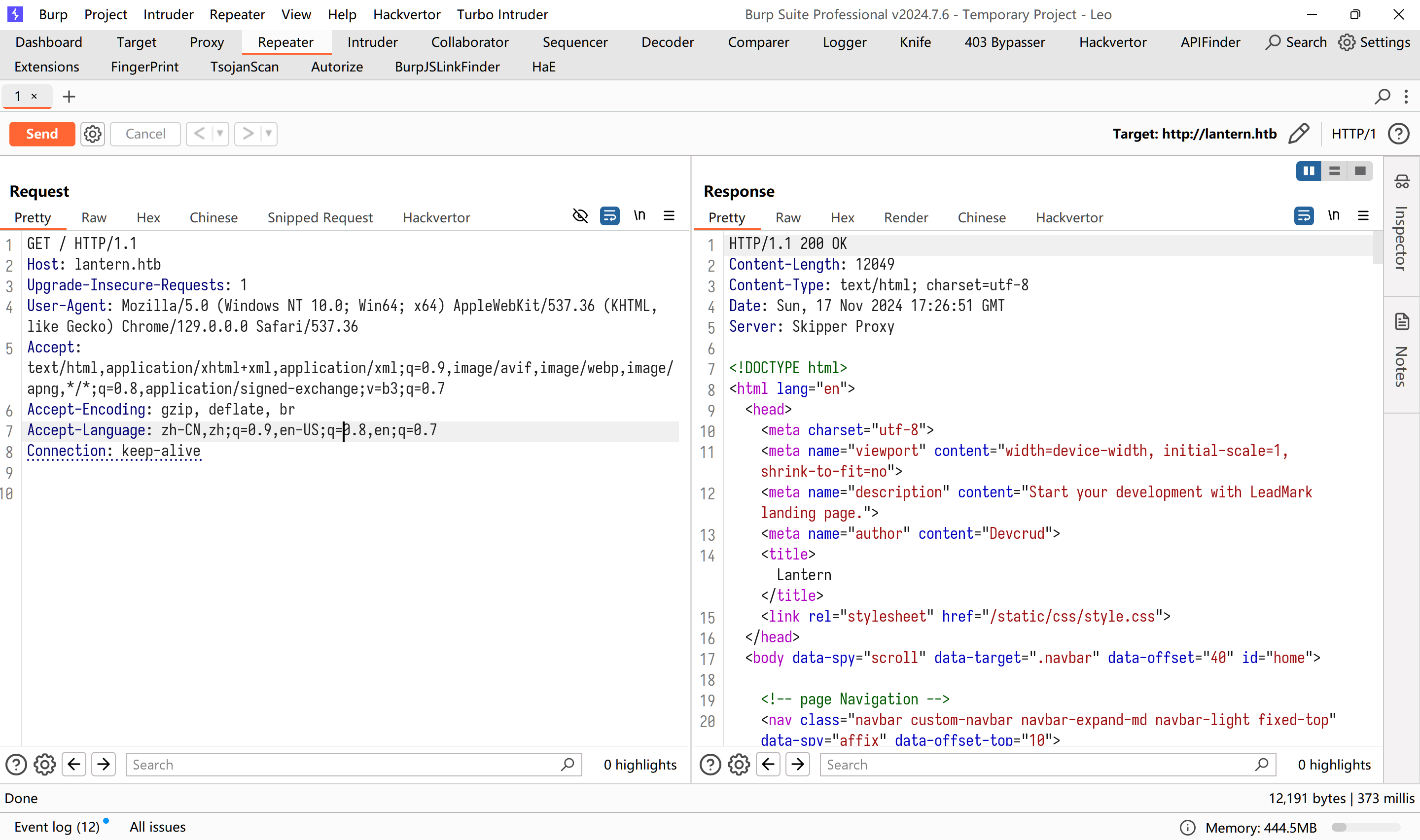The width and height of the screenshot is (1420, 840).
Task: Open the Repeater tab options kebab menu
Action: point(1406,97)
